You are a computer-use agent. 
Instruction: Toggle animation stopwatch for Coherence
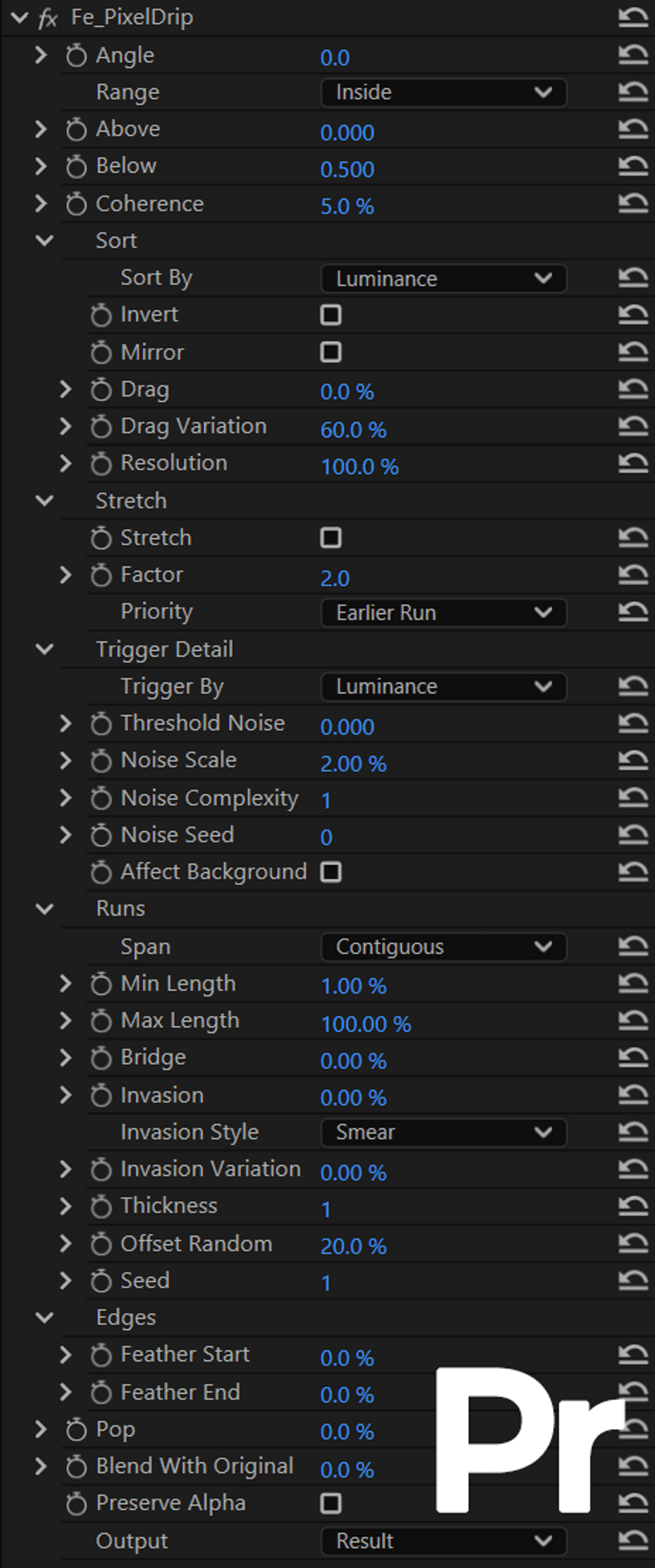coord(76,204)
